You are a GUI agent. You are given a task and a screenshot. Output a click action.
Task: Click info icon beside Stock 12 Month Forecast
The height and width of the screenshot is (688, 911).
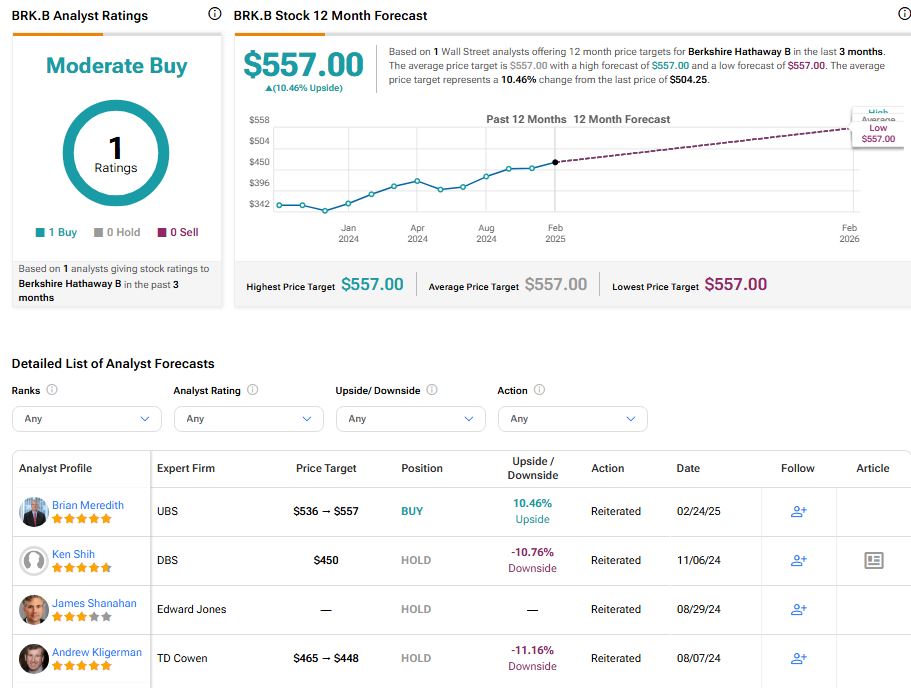pyautogui.click(x=905, y=14)
